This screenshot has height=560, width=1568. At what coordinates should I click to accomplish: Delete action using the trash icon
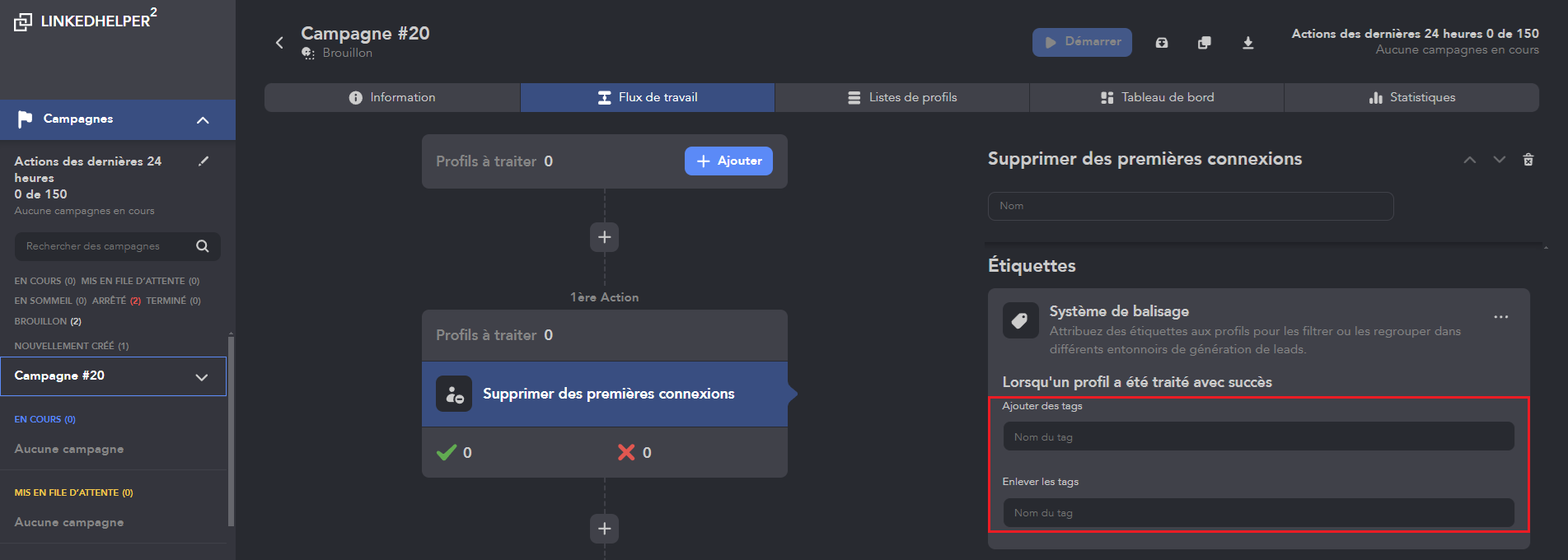tap(1528, 160)
